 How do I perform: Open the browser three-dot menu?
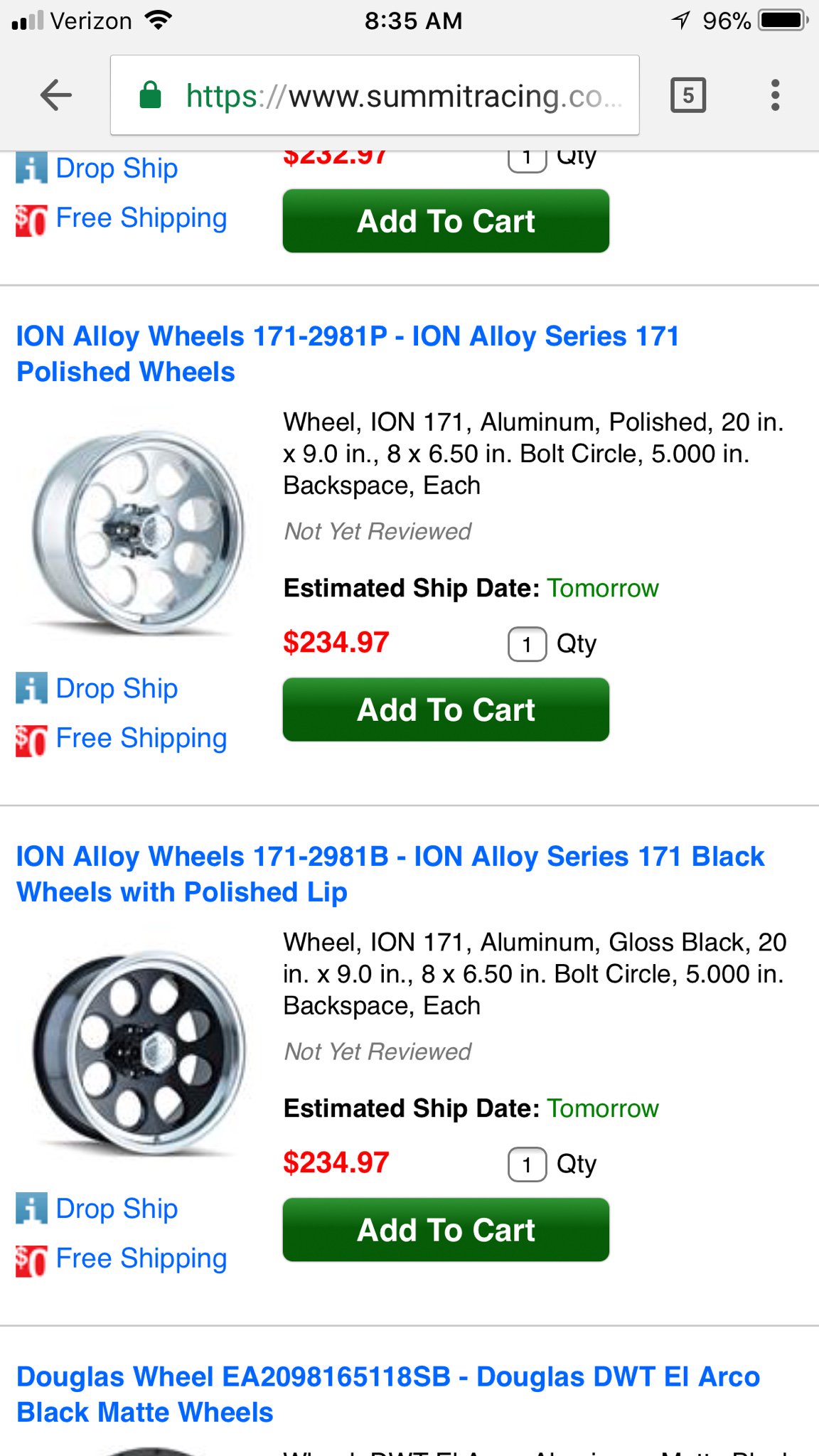[775, 95]
